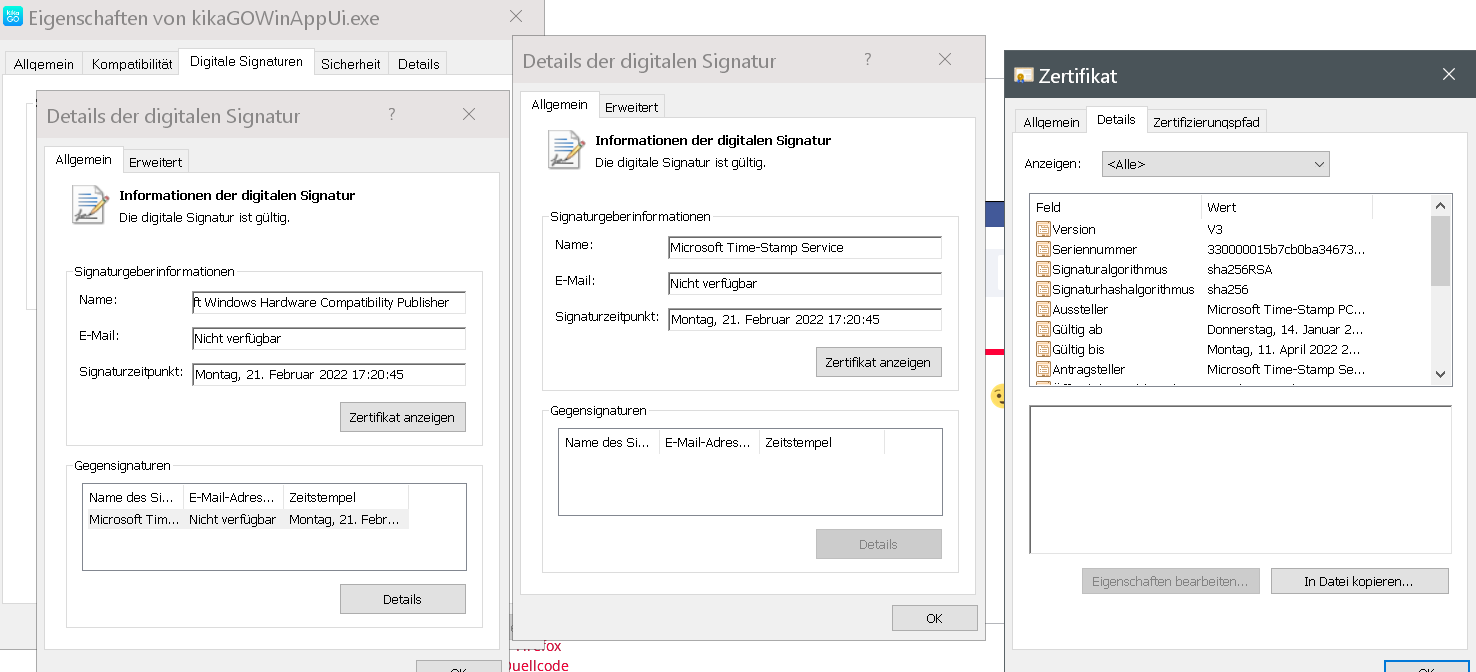Viewport: 1476px width, 672px height.
Task: Click signature document icon in middle details dialog
Action: (565, 149)
